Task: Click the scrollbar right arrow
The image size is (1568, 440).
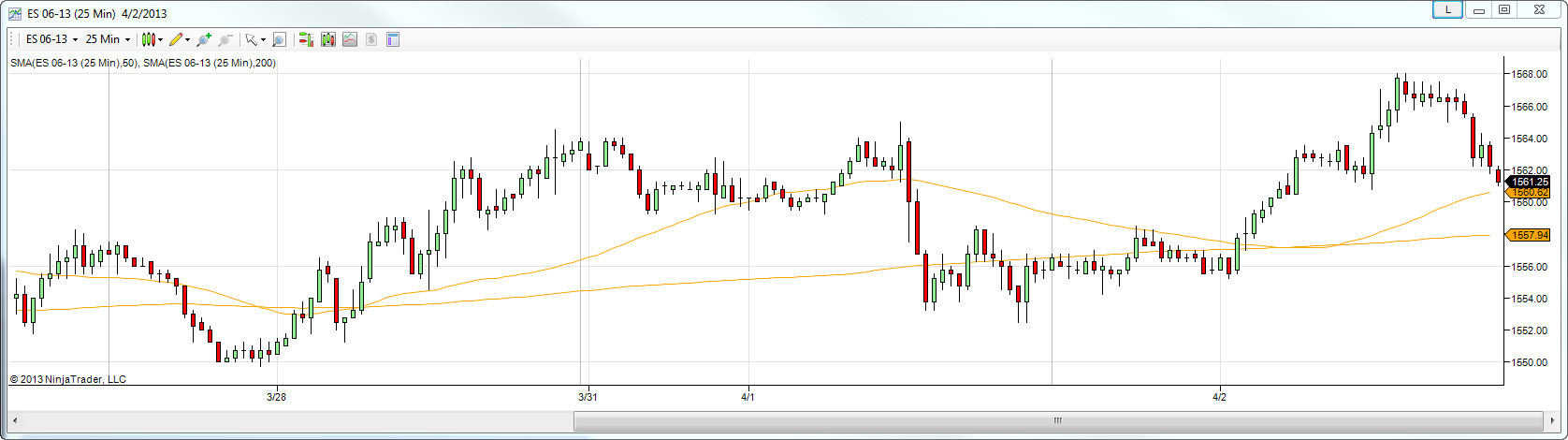Action: point(1551,420)
